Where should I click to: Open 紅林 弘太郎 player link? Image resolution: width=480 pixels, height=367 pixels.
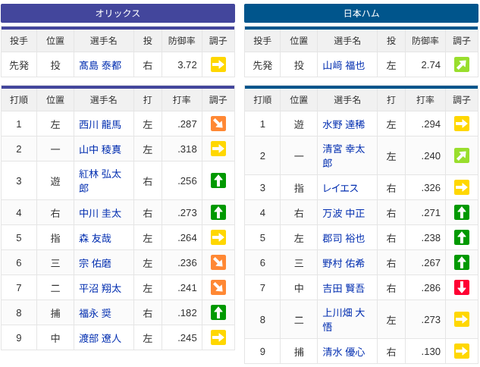(x=100, y=181)
